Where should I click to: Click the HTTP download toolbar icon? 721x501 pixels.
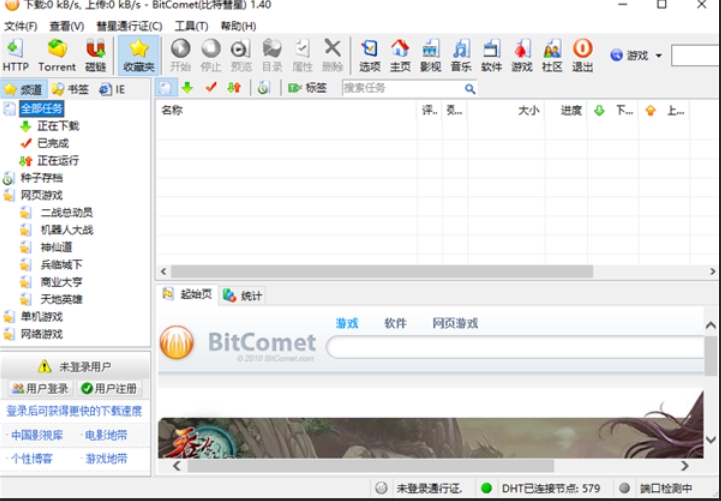coord(16,55)
